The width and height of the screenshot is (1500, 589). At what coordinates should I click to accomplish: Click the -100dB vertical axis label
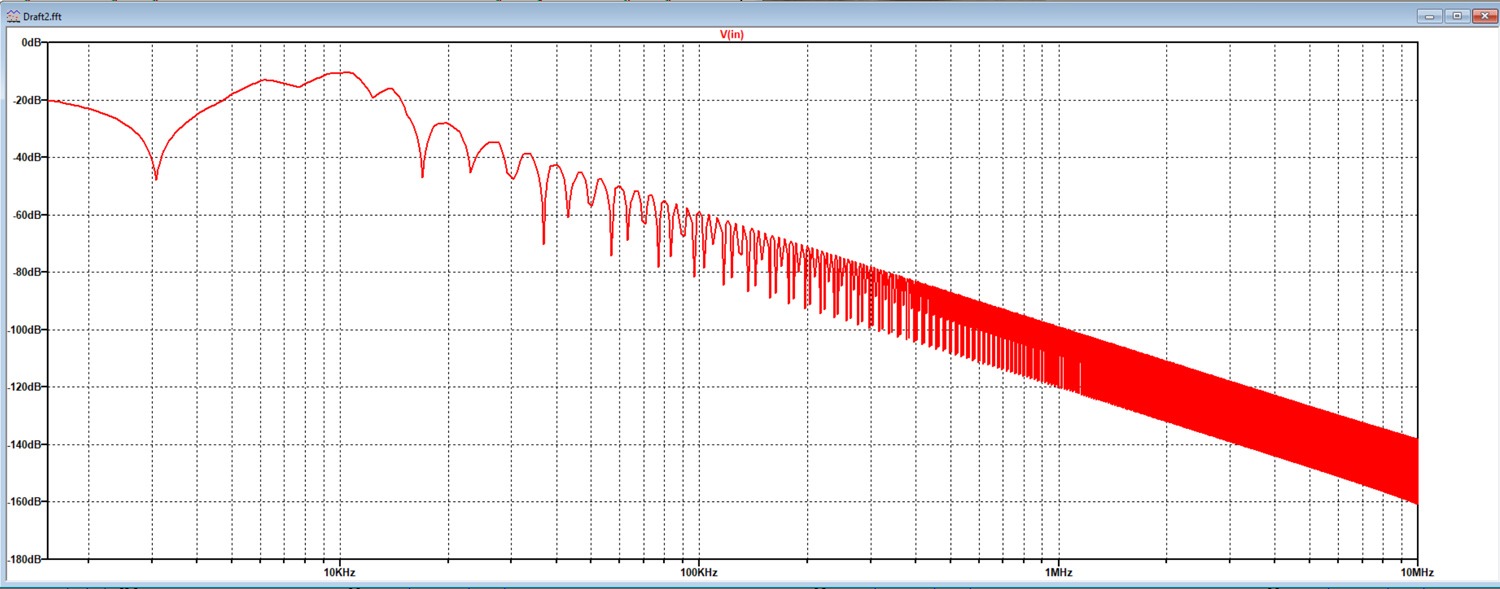click(25, 329)
